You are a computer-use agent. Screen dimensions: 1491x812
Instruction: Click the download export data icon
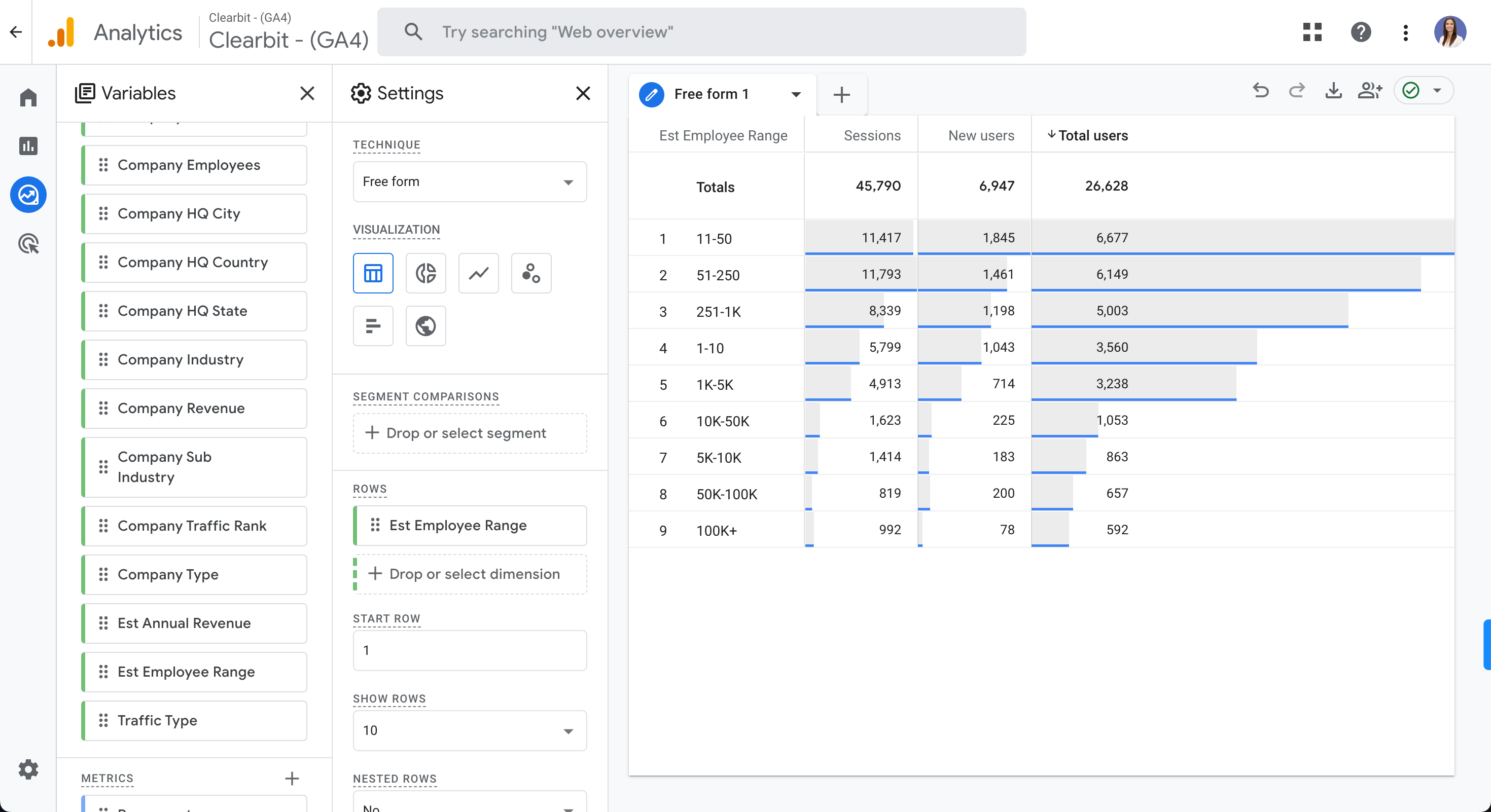pyautogui.click(x=1333, y=91)
